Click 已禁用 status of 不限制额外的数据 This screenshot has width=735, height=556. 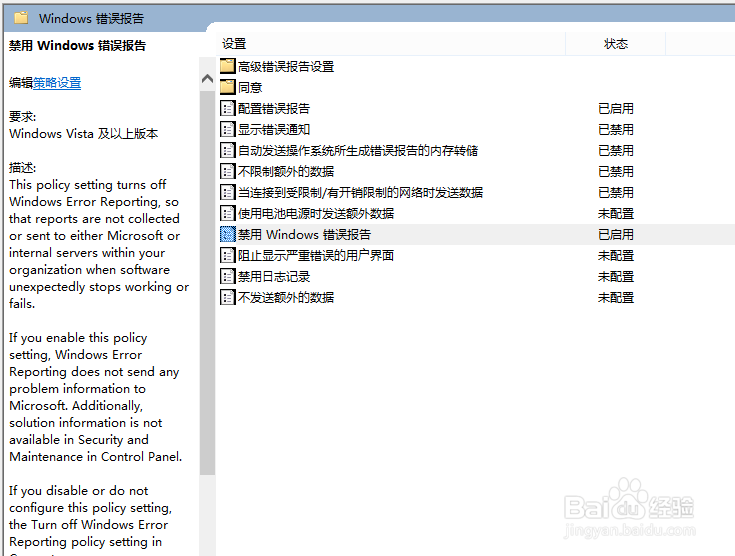click(x=615, y=172)
